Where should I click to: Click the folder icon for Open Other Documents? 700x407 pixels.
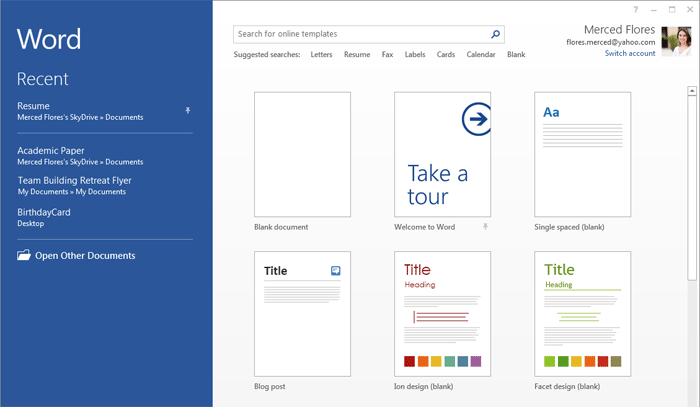click(x=24, y=256)
